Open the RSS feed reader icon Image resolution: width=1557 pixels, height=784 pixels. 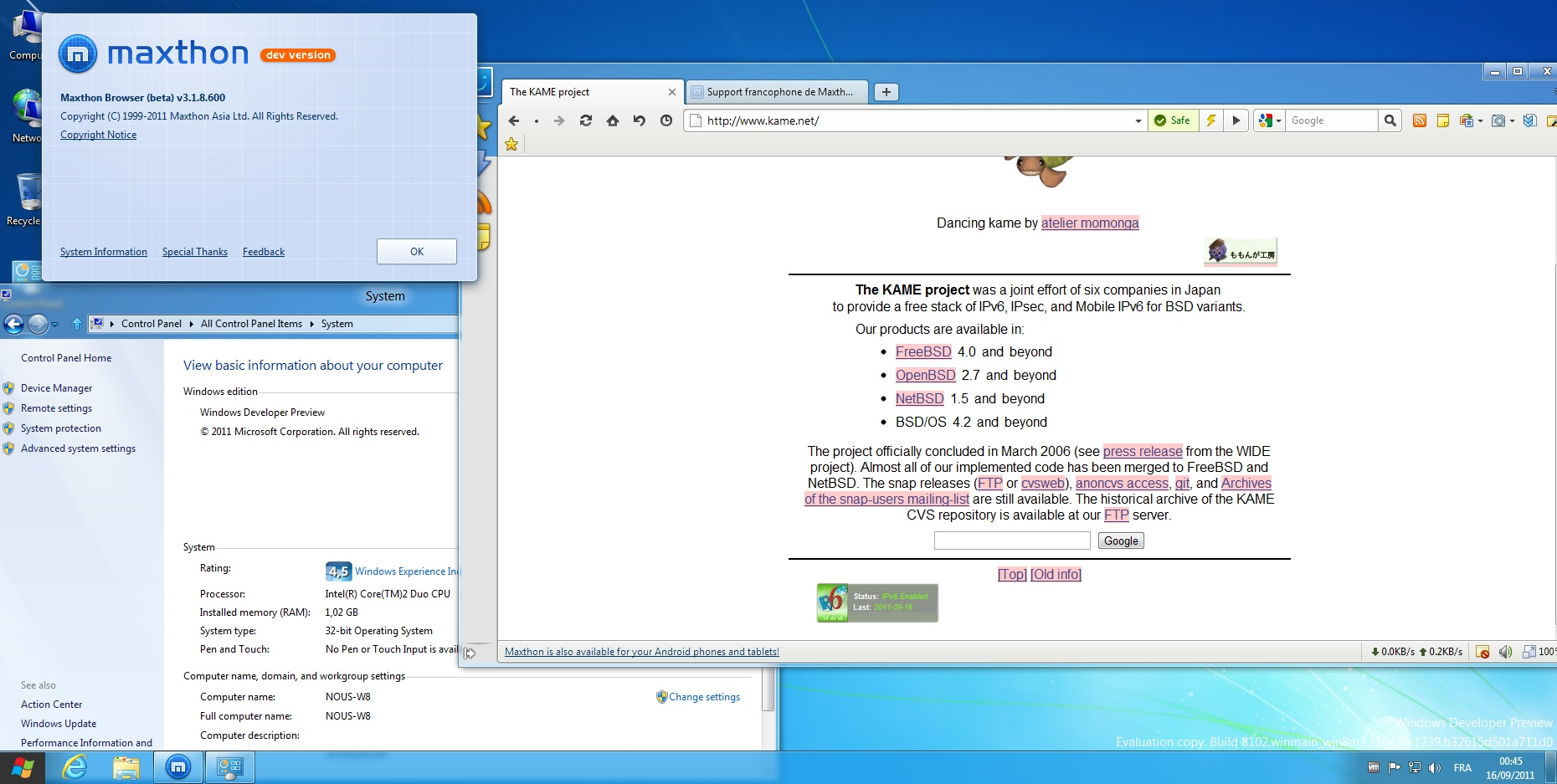(1420, 120)
